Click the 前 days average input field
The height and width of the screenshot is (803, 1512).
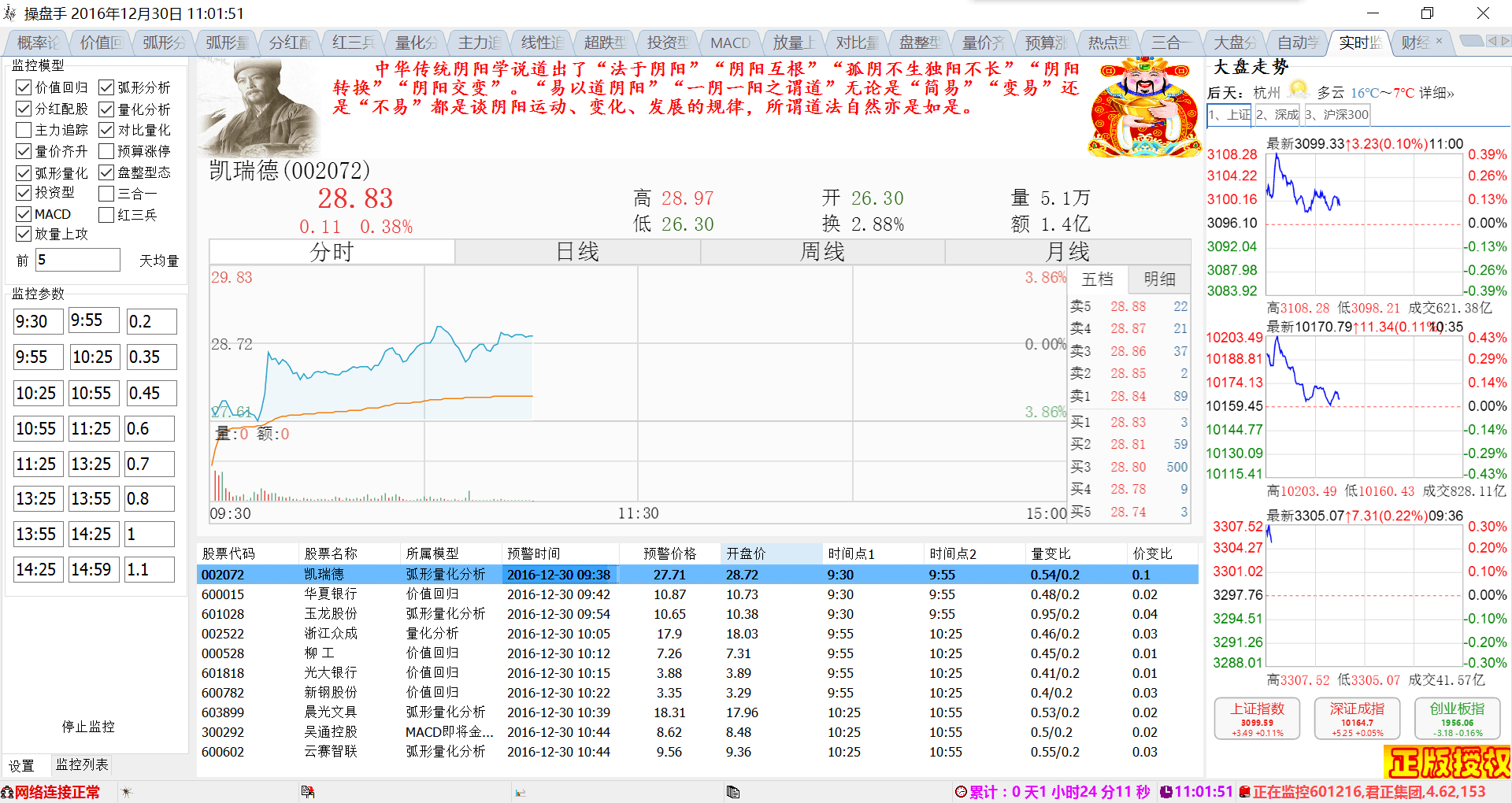point(77,260)
